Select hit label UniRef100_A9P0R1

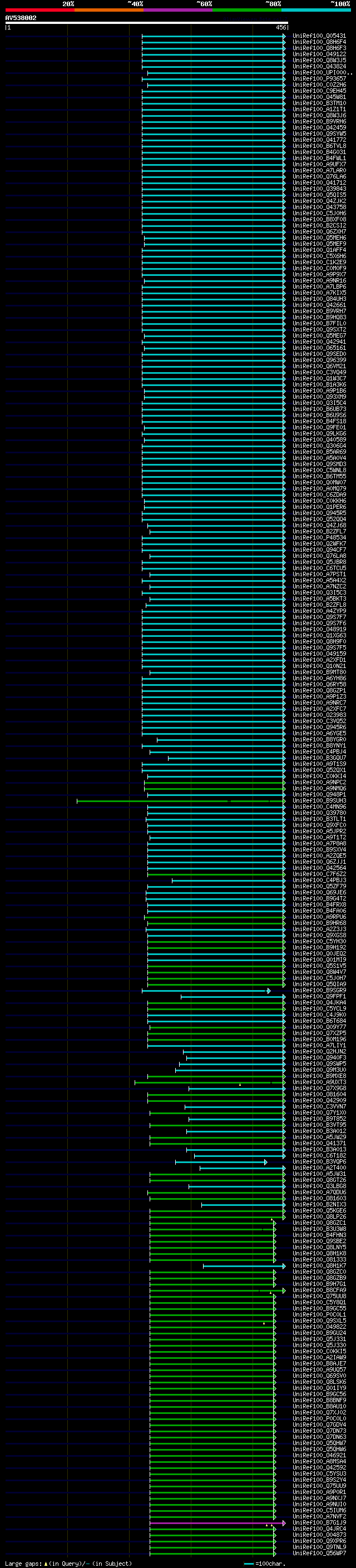[319, 1492]
